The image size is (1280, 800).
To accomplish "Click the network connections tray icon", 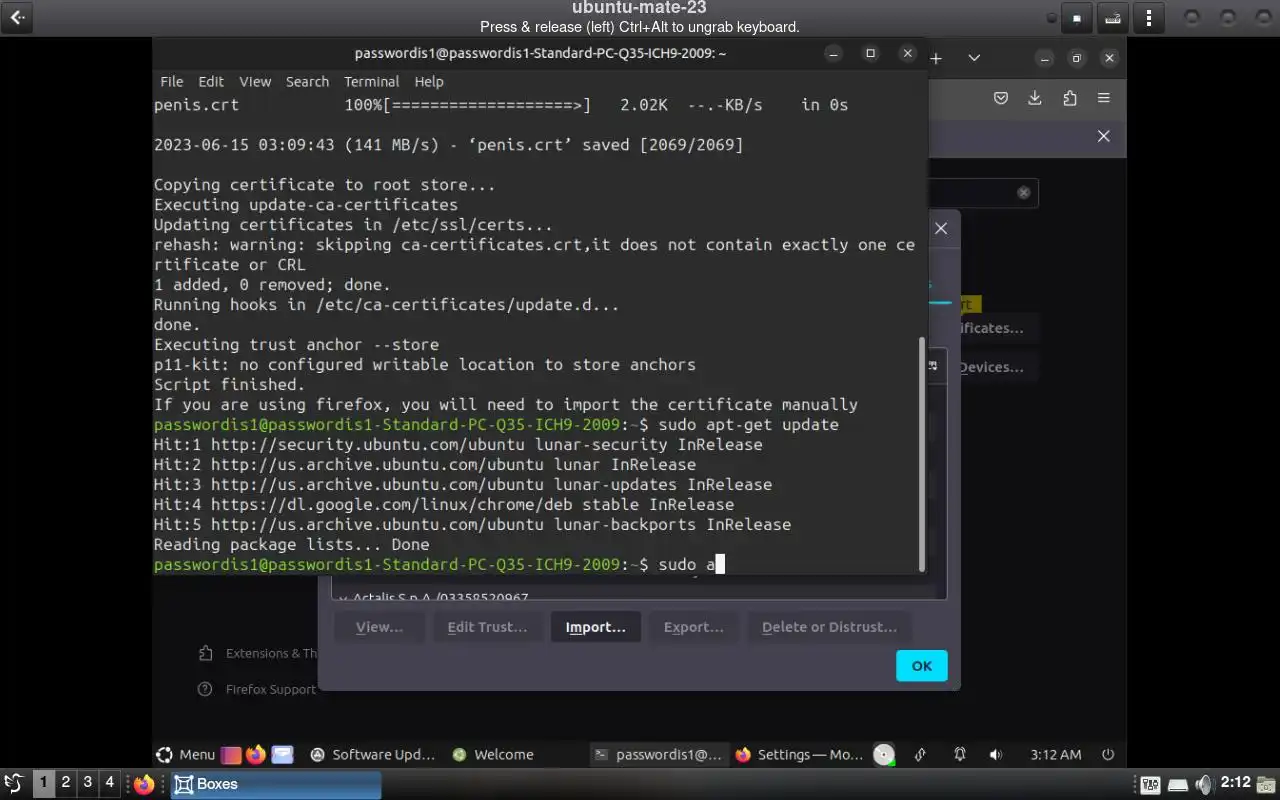I will pyautogui.click(x=919, y=755).
